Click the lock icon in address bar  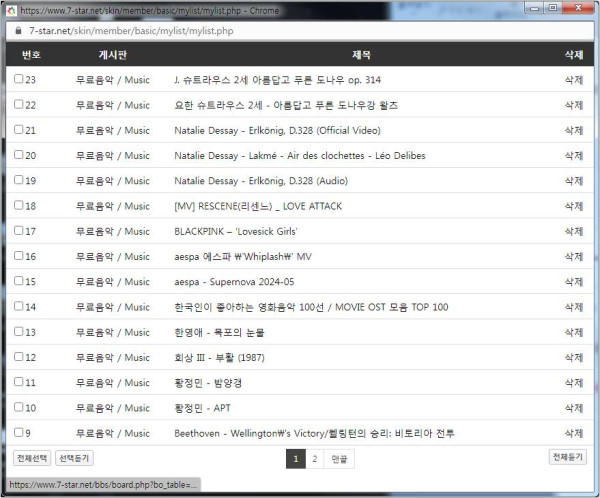17,31
